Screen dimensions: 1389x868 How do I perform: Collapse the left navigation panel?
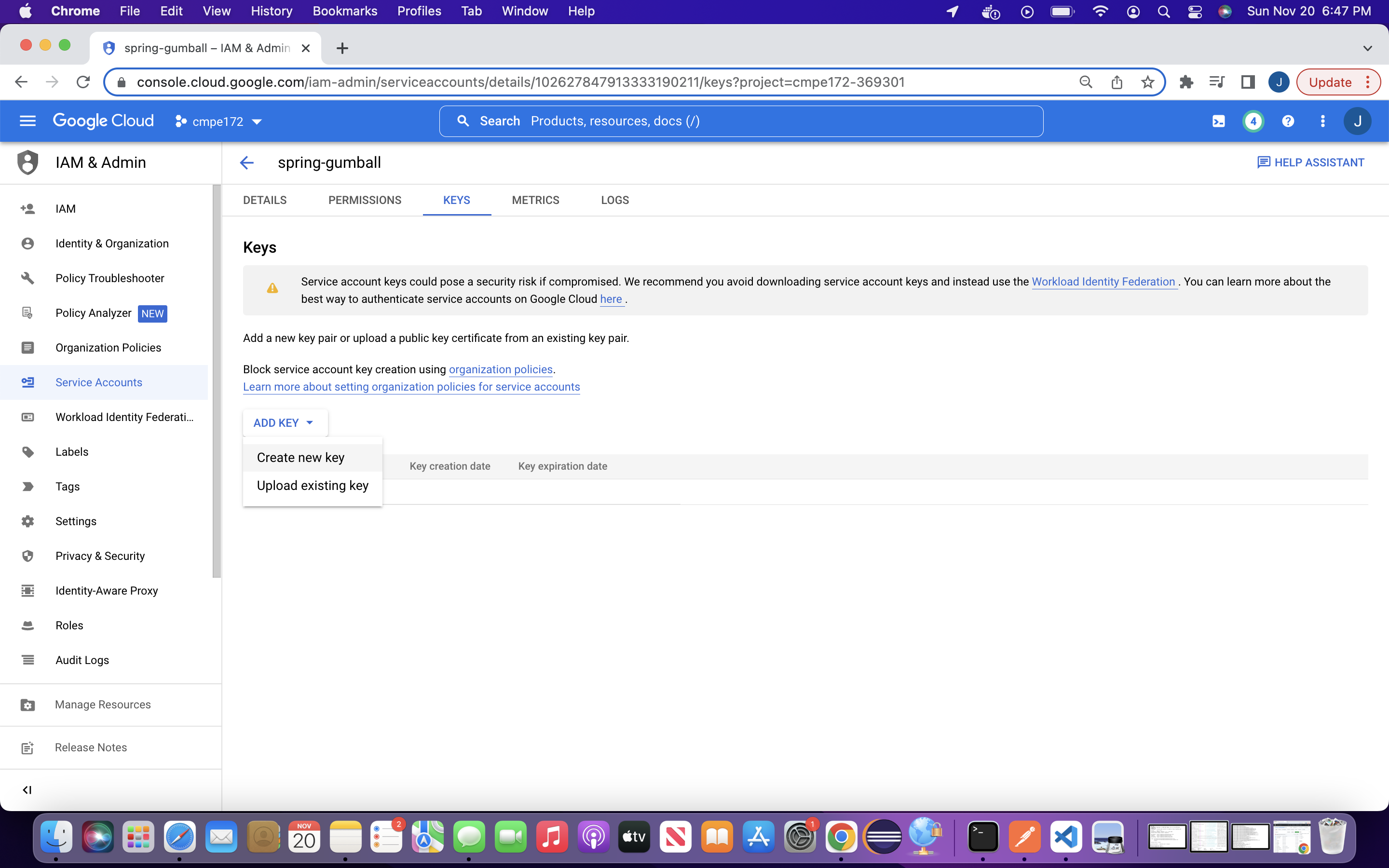coord(27,790)
